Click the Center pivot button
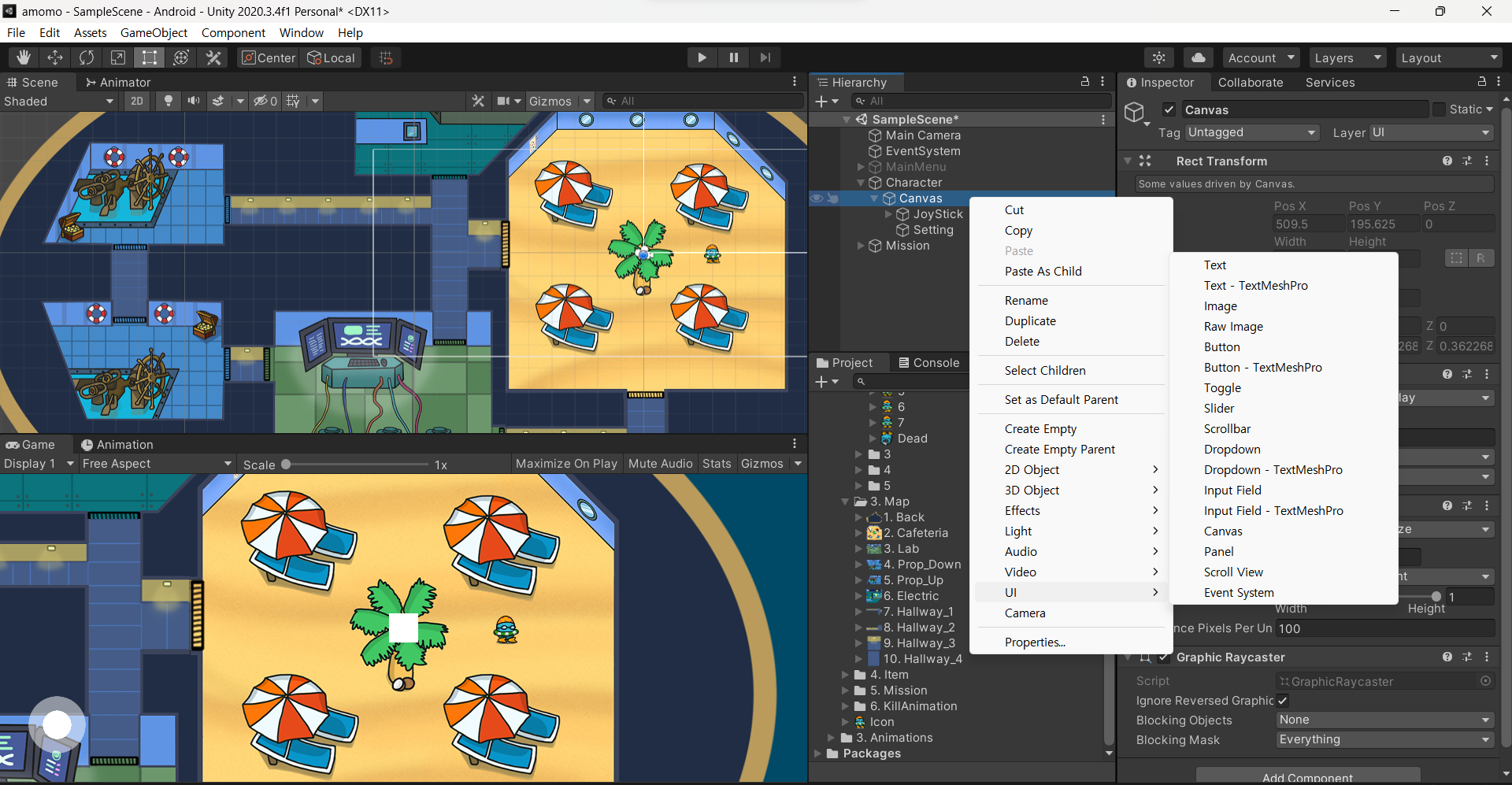 click(x=269, y=57)
